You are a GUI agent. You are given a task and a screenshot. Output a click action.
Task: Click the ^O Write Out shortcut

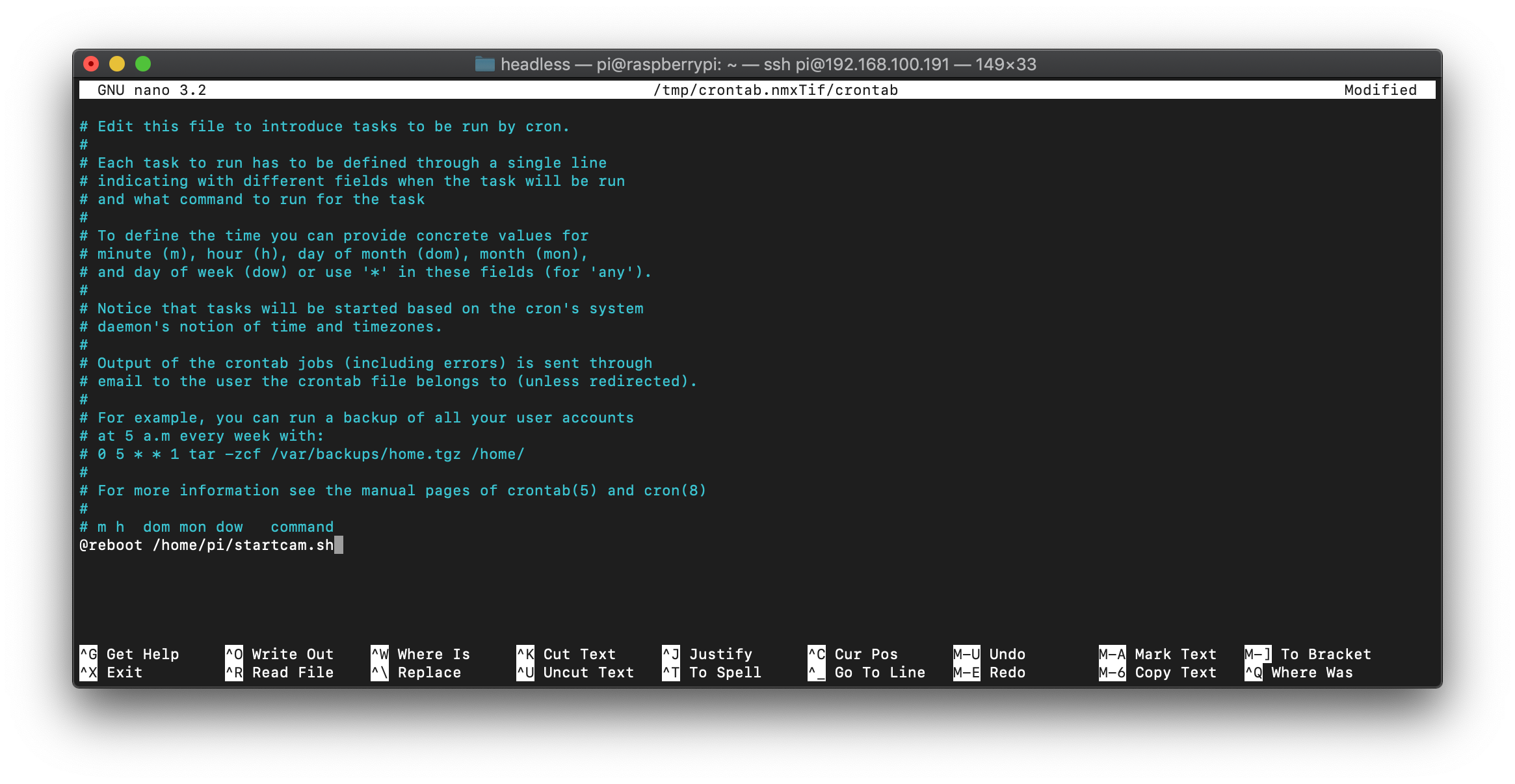(279, 654)
